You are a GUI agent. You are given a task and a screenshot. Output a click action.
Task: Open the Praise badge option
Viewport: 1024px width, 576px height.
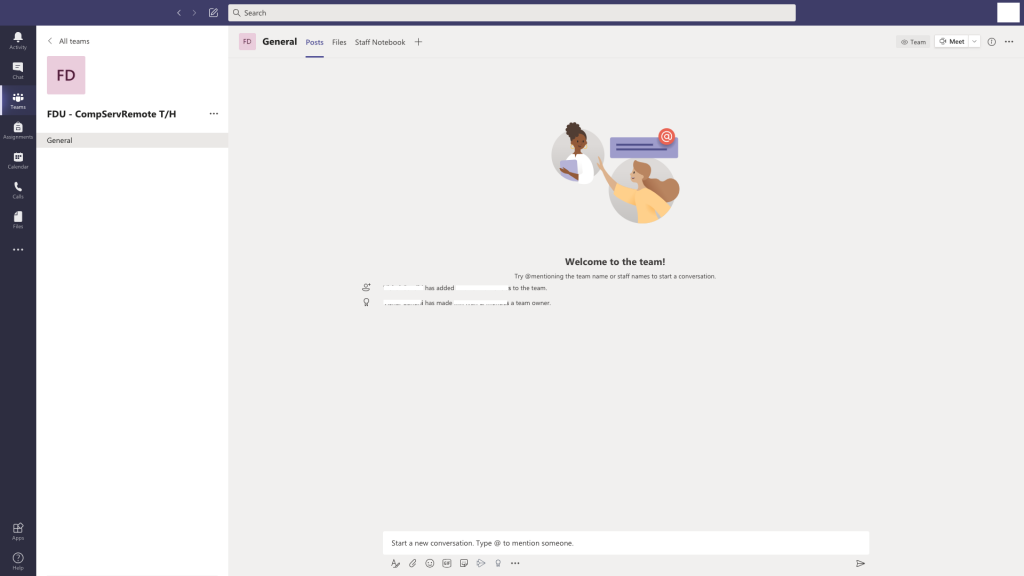tap(498, 563)
